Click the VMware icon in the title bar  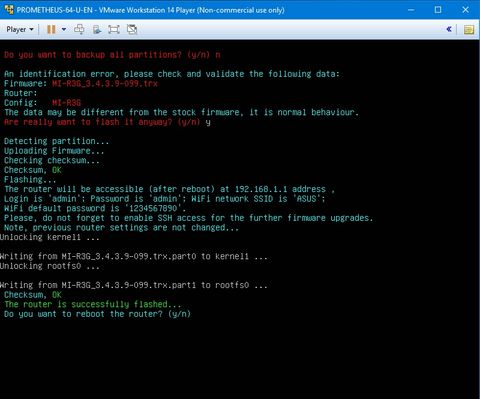coord(9,9)
